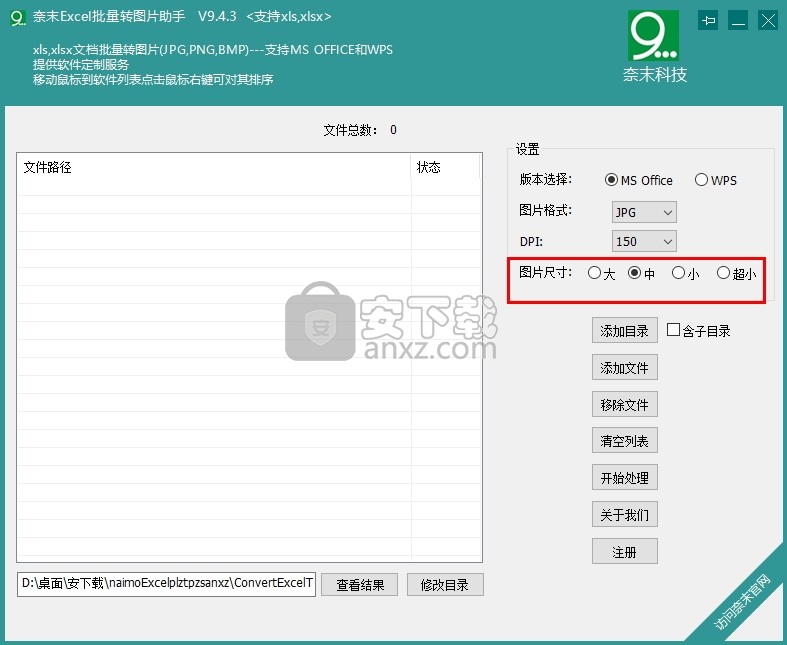Select MS Office version option

638,180
